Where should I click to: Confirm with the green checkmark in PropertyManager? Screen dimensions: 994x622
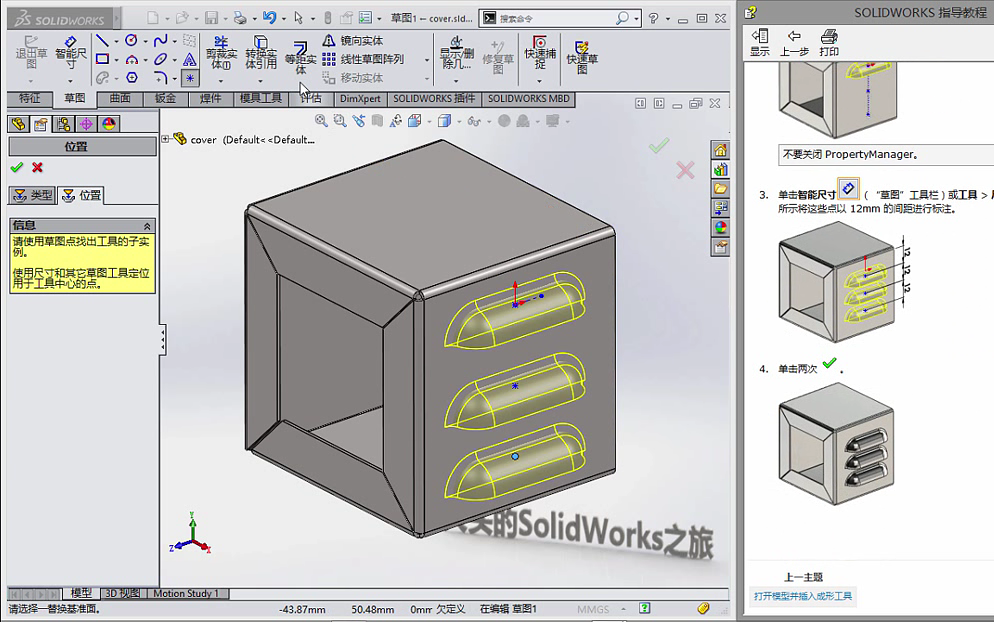tap(16, 166)
